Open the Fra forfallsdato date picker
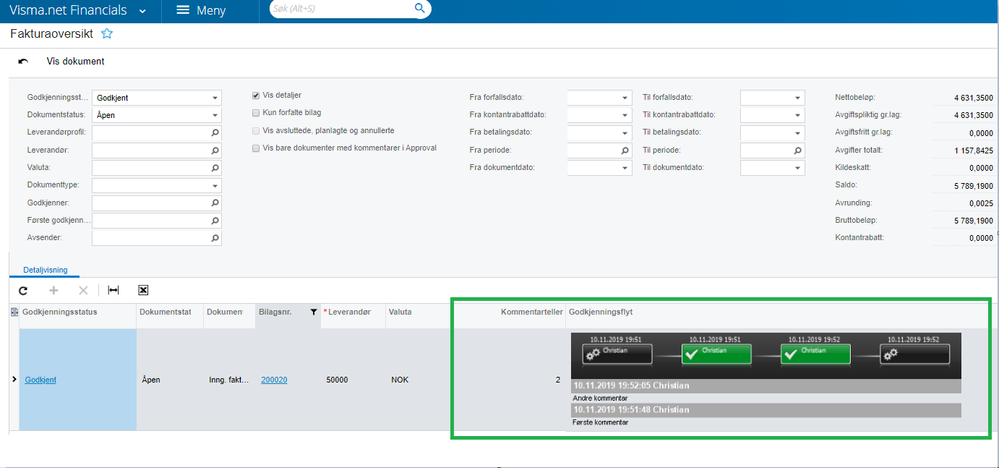999x468 pixels. (x=624, y=98)
